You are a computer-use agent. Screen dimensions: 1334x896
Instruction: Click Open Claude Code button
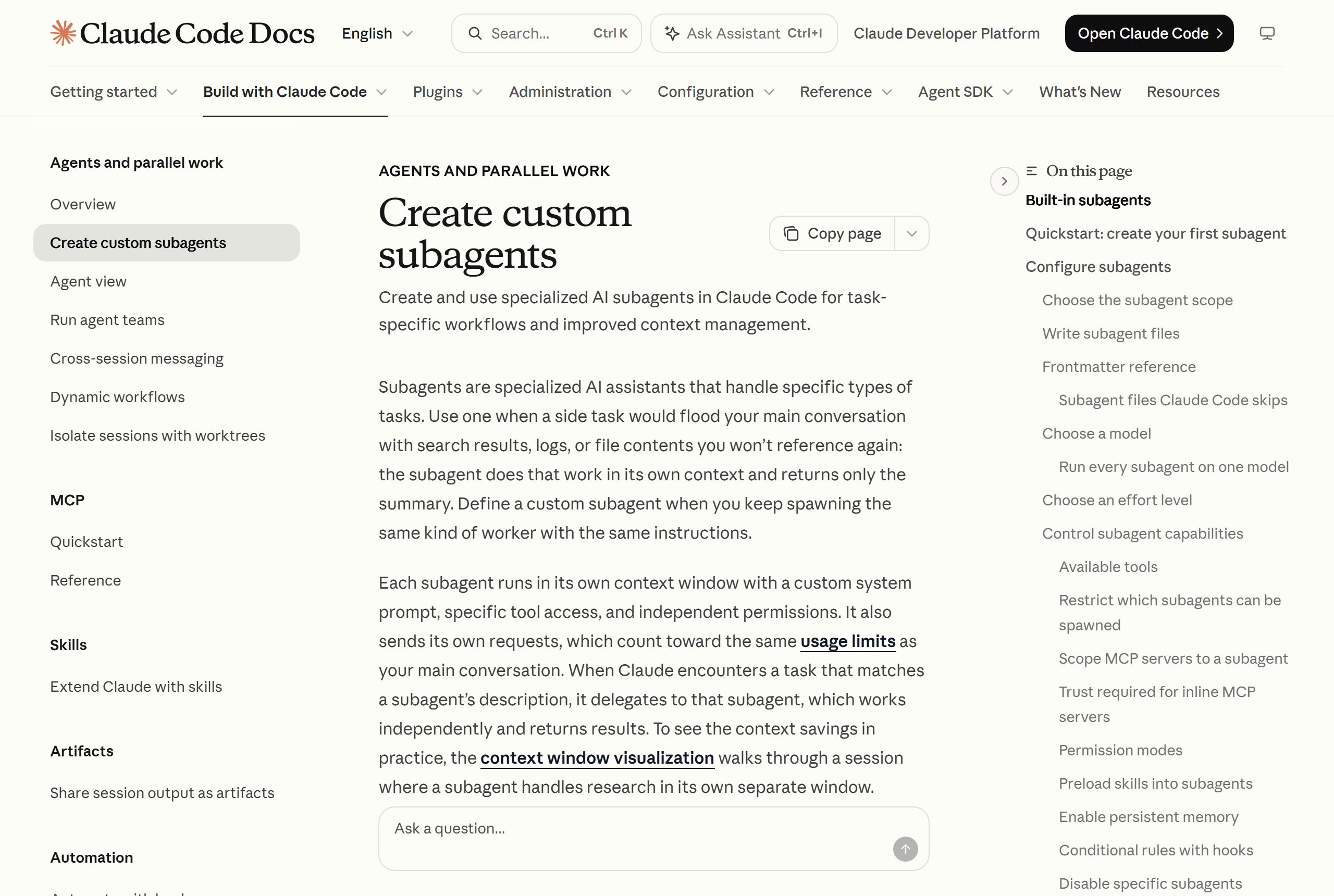coord(1149,33)
